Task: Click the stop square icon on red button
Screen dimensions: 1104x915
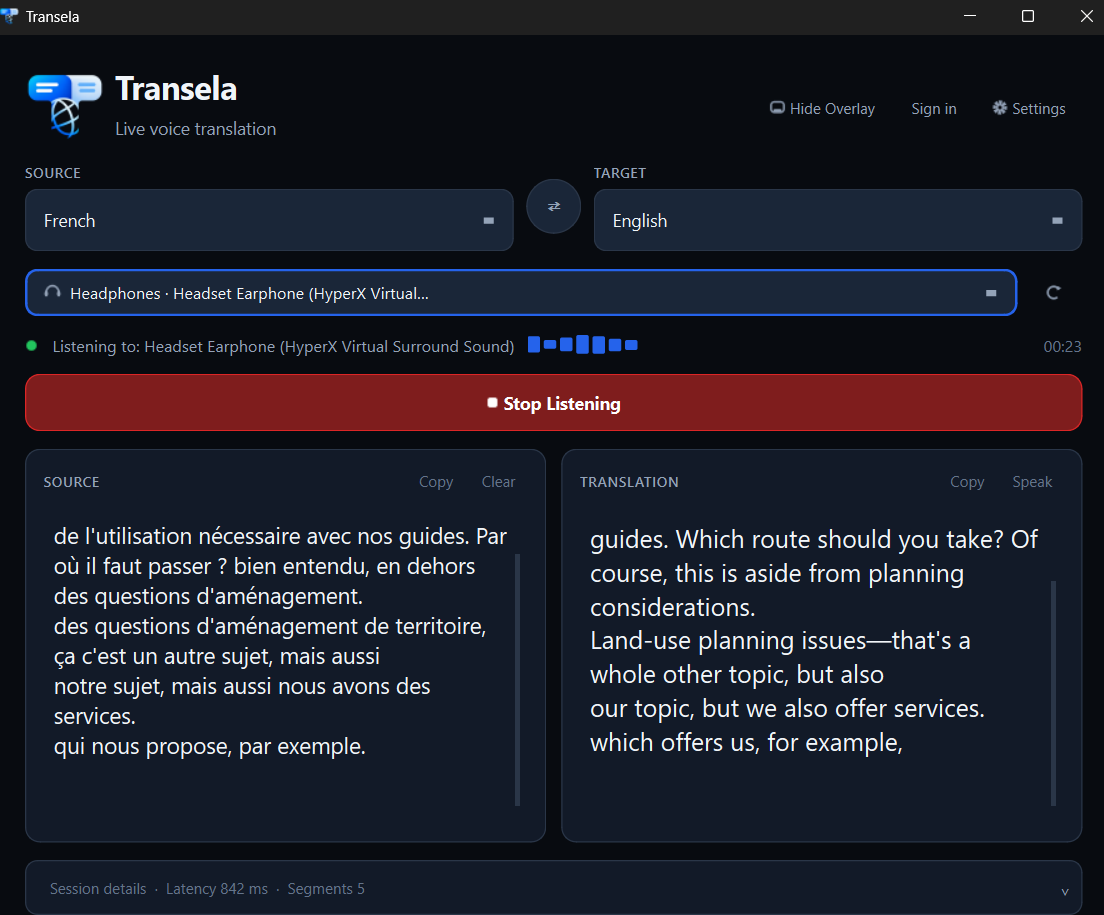Action: 492,403
